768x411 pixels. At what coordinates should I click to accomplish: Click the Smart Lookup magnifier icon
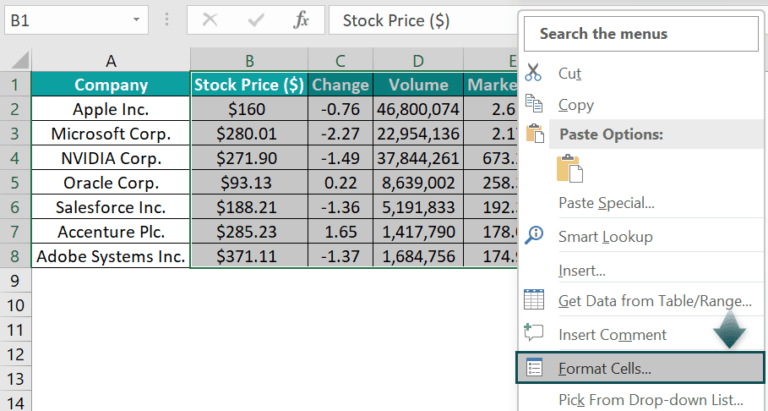coord(533,236)
